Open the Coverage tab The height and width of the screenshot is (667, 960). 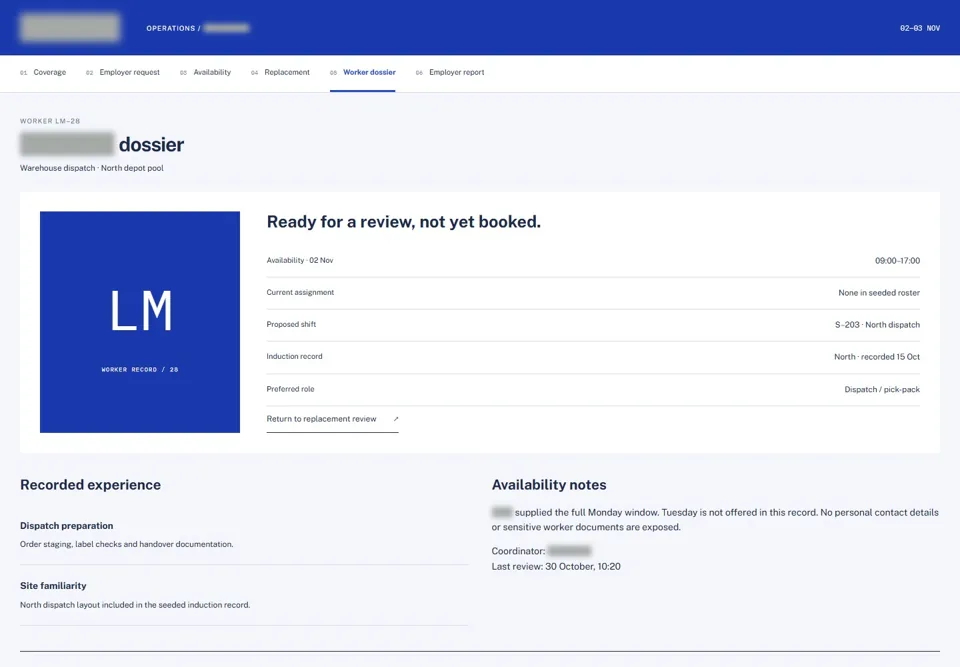[x=43, y=72]
